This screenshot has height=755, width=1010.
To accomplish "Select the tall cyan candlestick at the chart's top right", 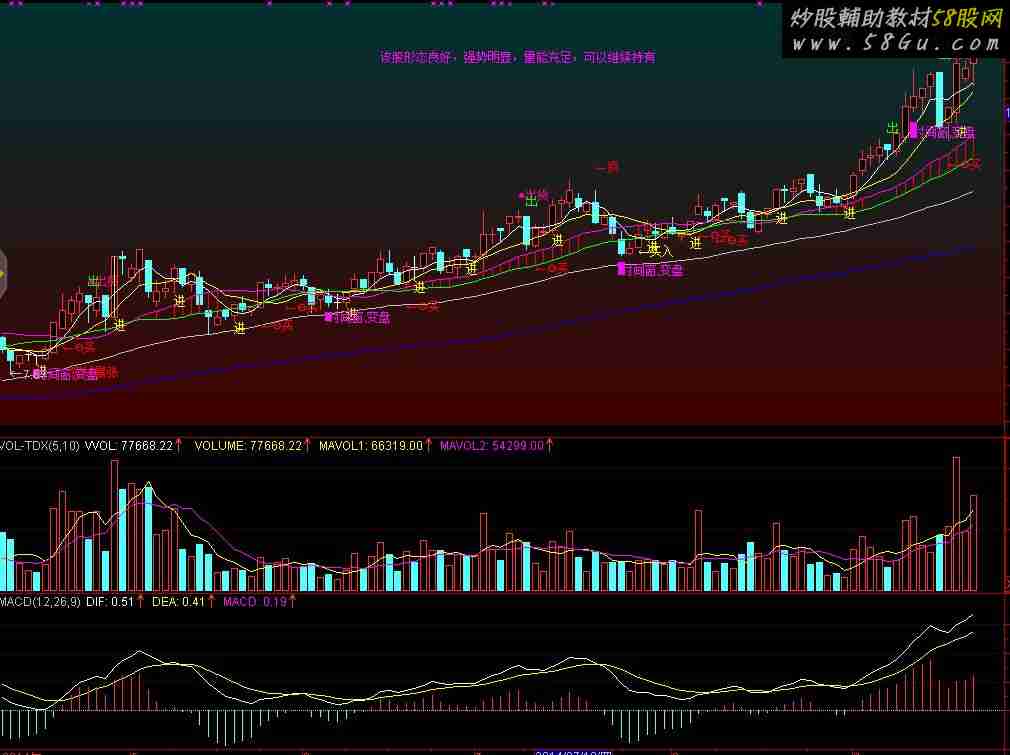I will click(940, 98).
